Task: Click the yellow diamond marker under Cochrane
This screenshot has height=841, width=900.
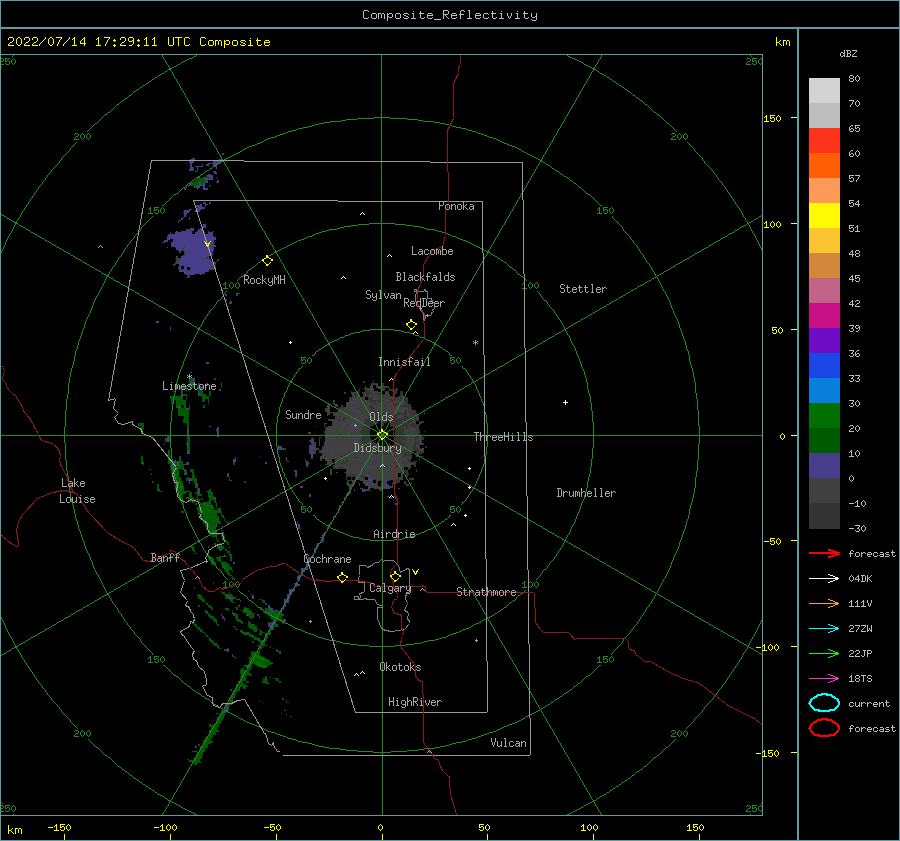Action: point(342,577)
